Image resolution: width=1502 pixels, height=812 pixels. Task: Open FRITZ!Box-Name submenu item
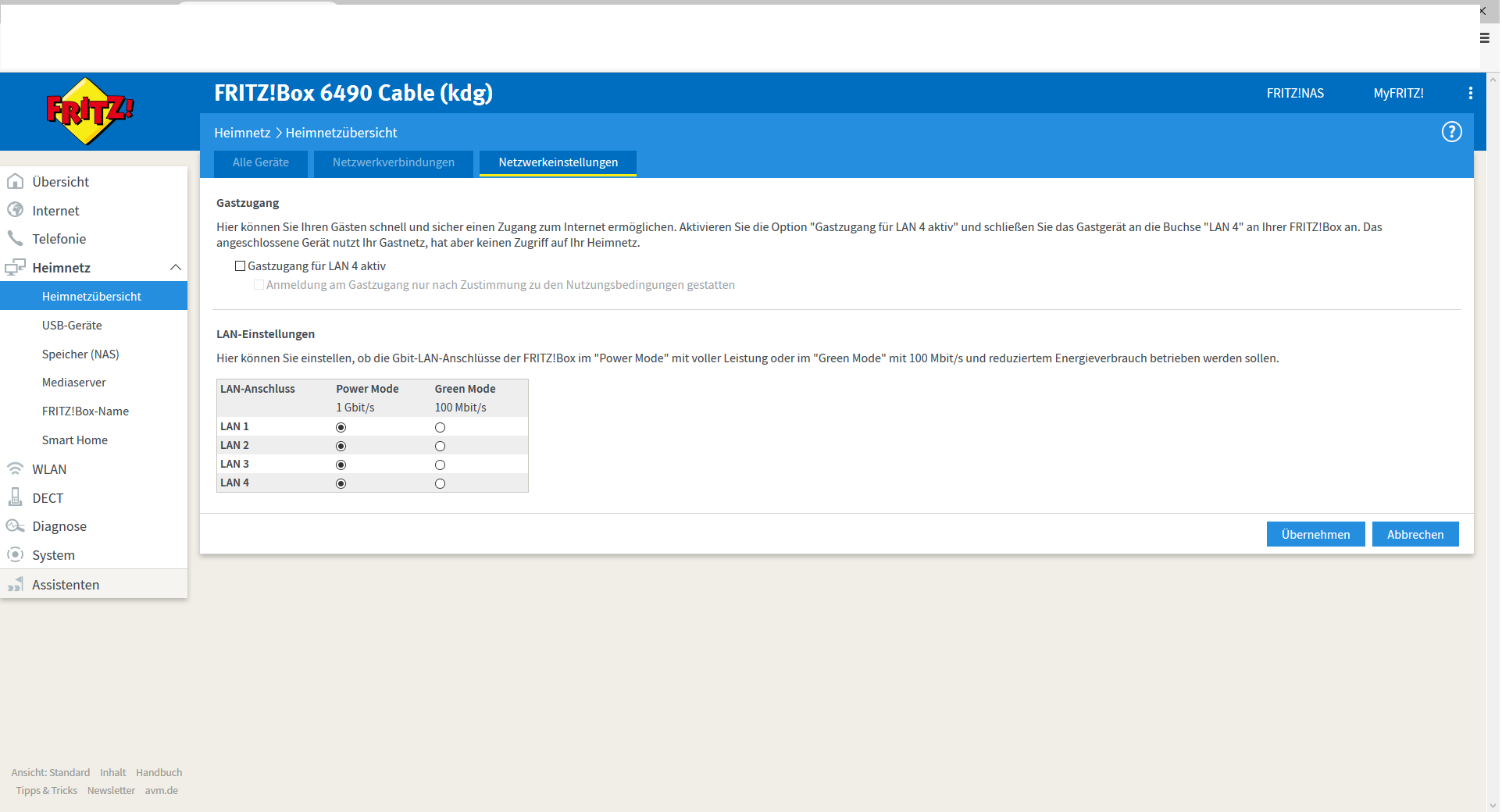(85, 411)
